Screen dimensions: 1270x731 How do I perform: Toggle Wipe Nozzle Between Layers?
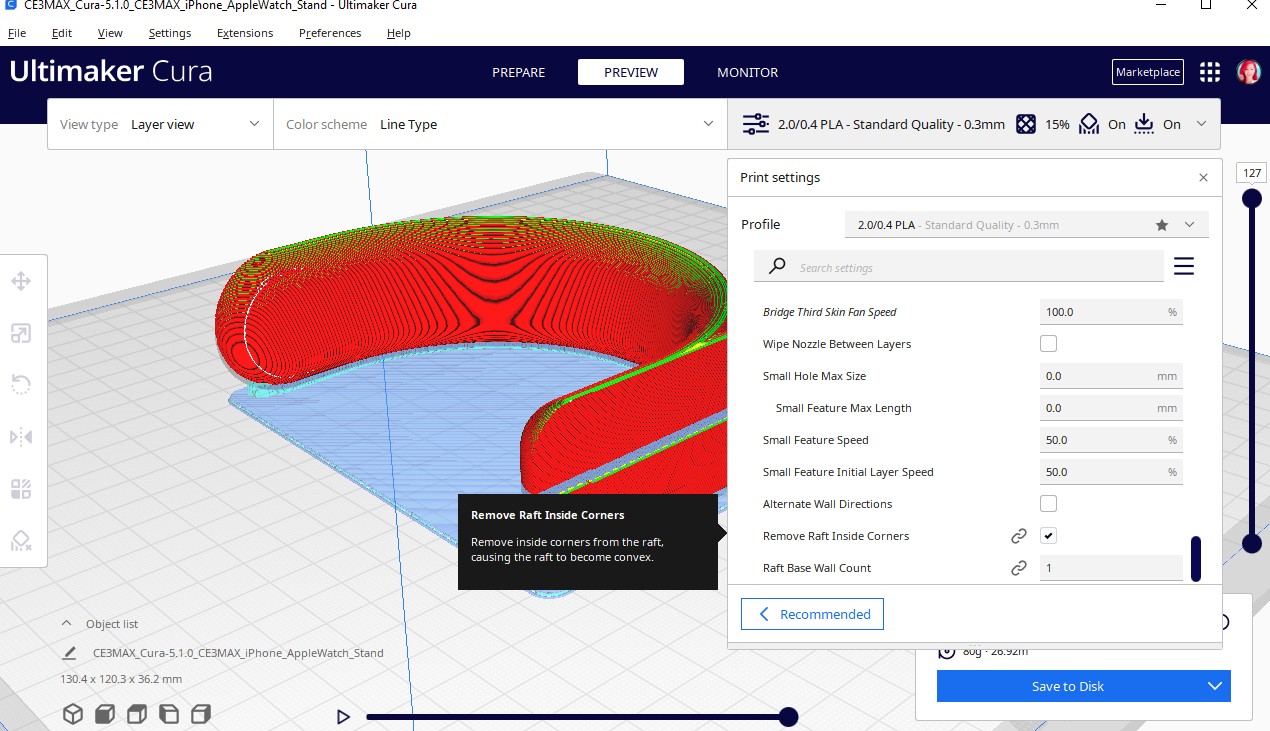tap(1048, 343)
